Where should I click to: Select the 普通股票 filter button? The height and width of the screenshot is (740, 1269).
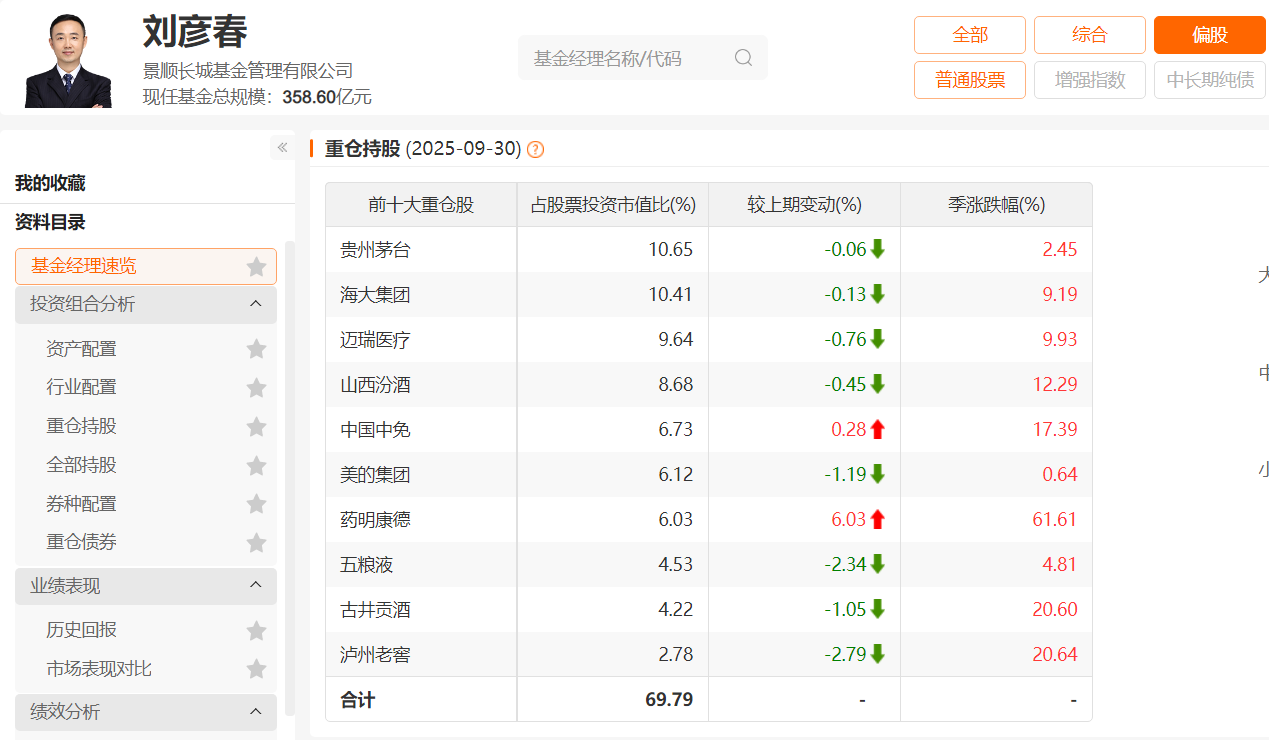coord(970,80)
